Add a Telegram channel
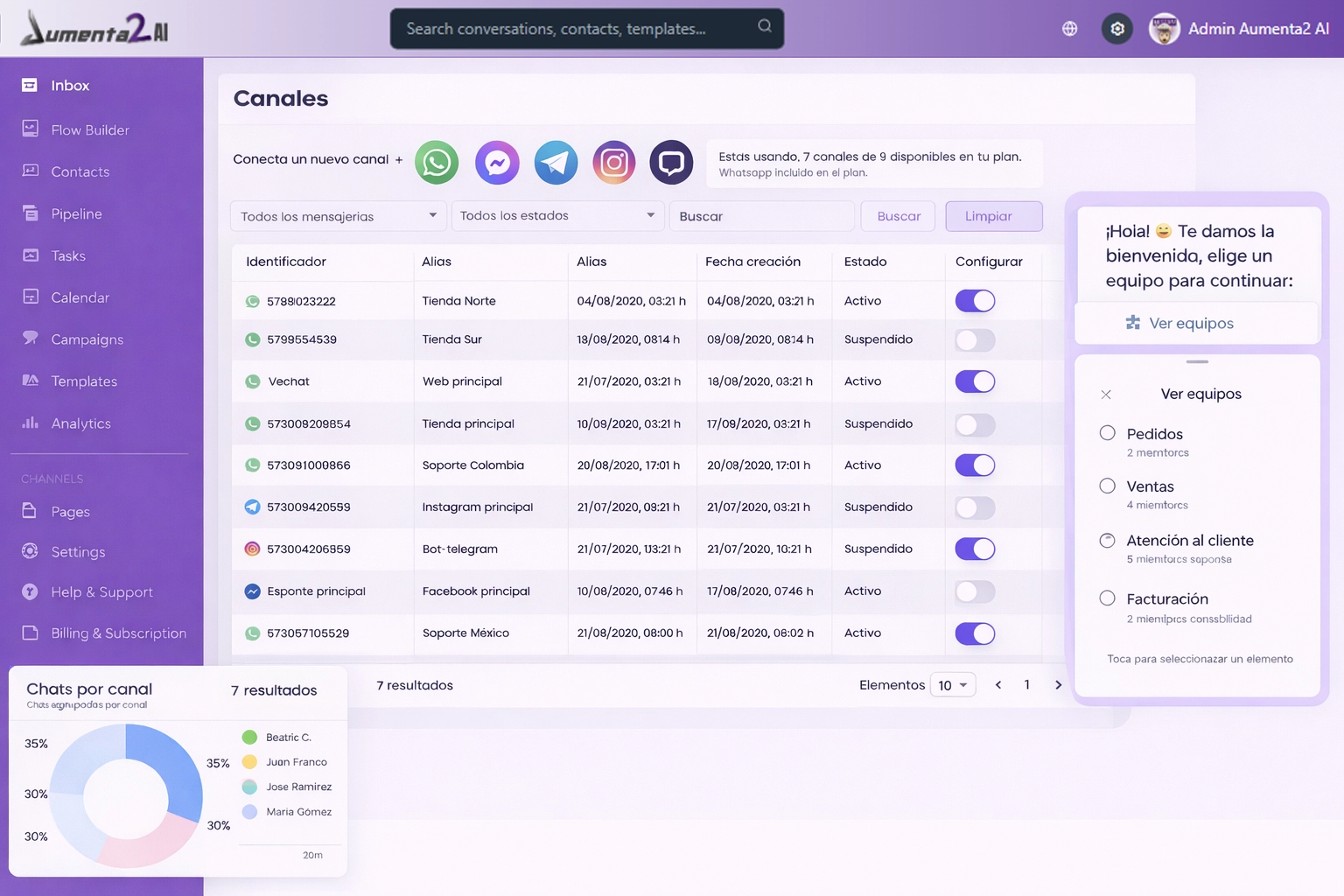The width and height of the screenshot is (1344, 896). click(556, 163)
